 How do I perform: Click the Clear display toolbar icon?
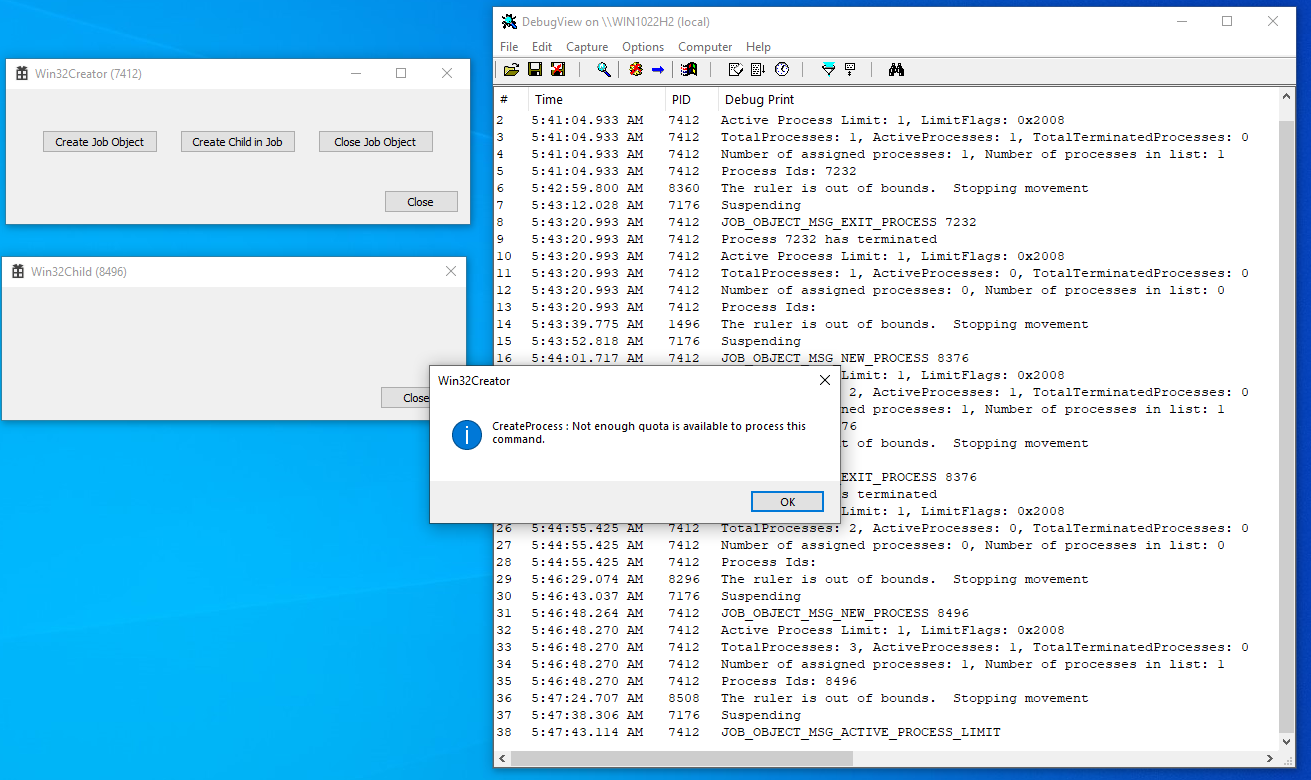click(x=558, y=69)
